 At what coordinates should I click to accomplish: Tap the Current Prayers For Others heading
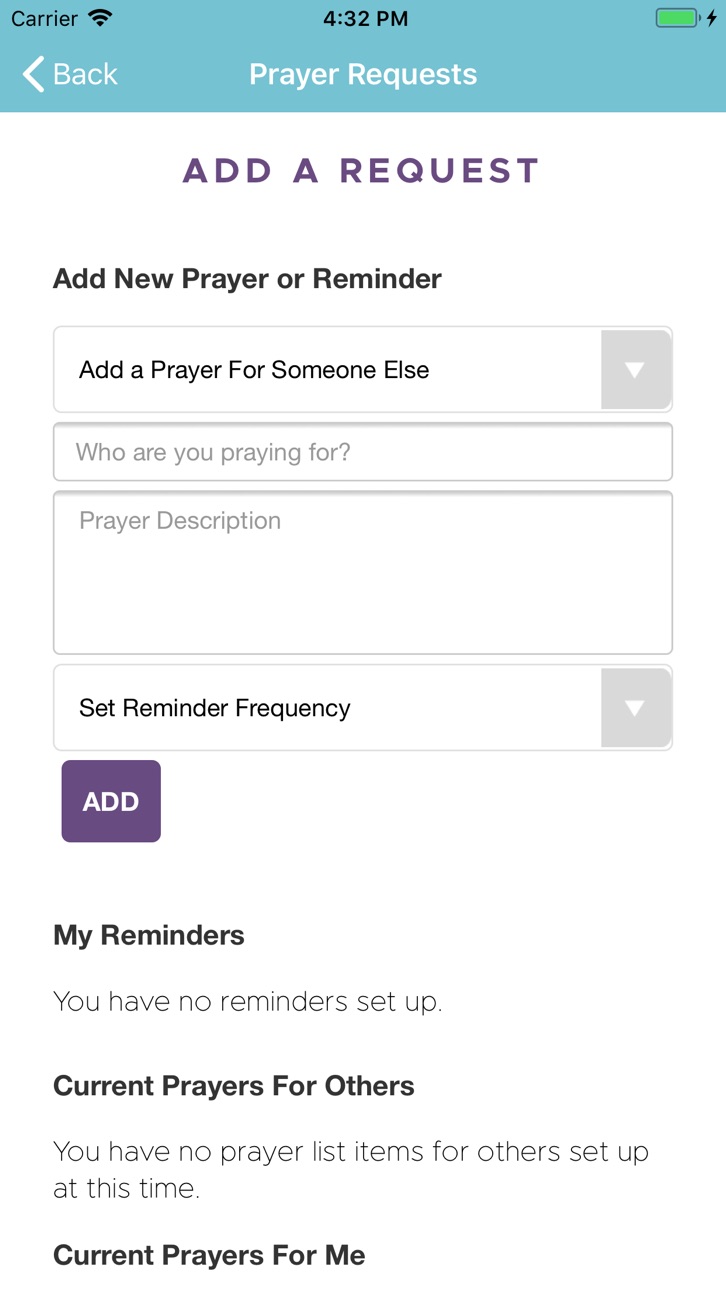click(x=234, y=1086)
